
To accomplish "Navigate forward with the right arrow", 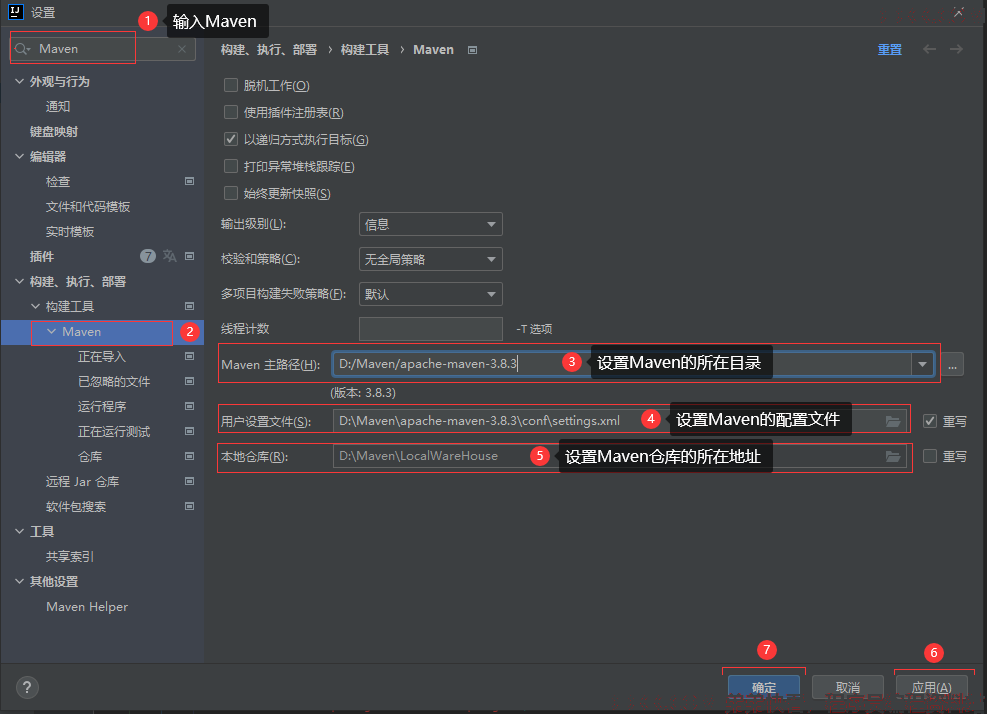I will tap(956, 49).
